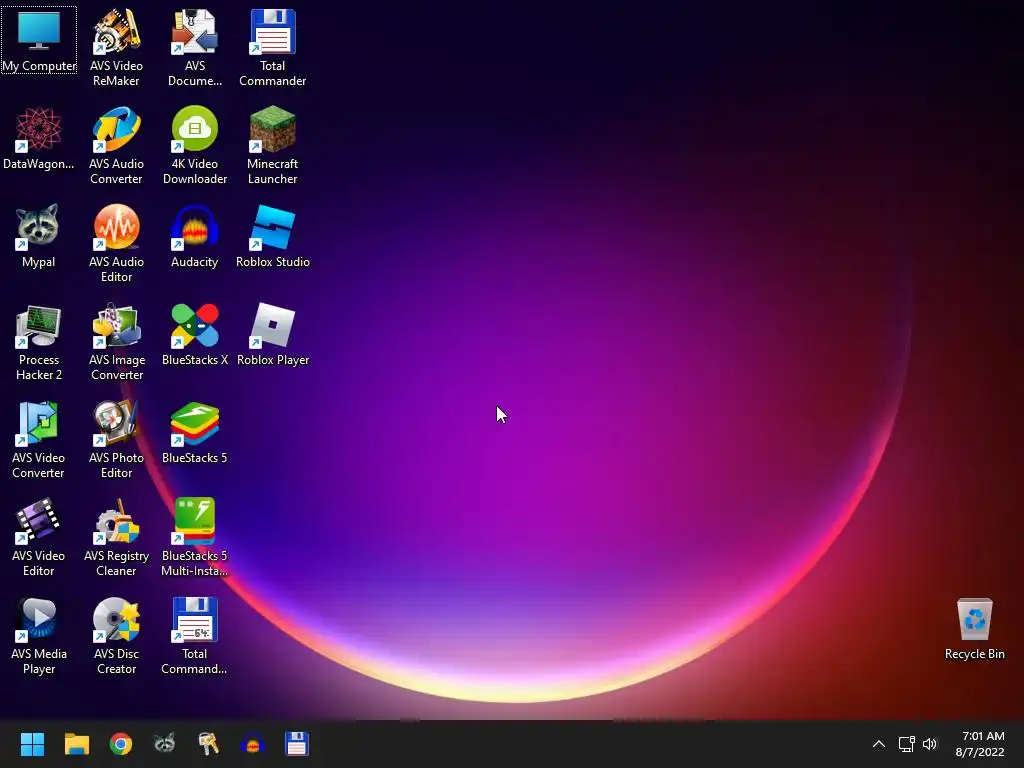Image resolution: width=1024 pixels, height=768 pixels.
Task: Open the AVS Video ReMaker shortcut
Action: tap(116, 48)
